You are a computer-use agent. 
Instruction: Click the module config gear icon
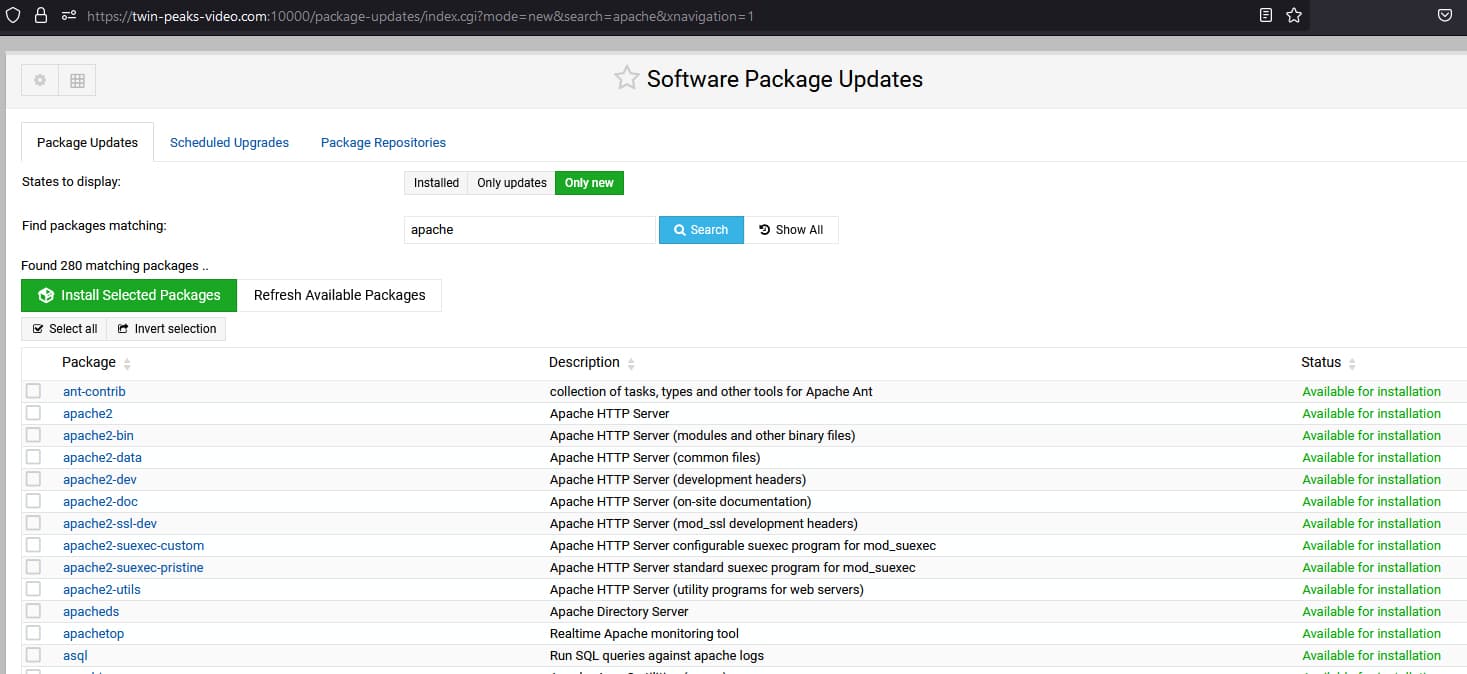tap(40, 80)
